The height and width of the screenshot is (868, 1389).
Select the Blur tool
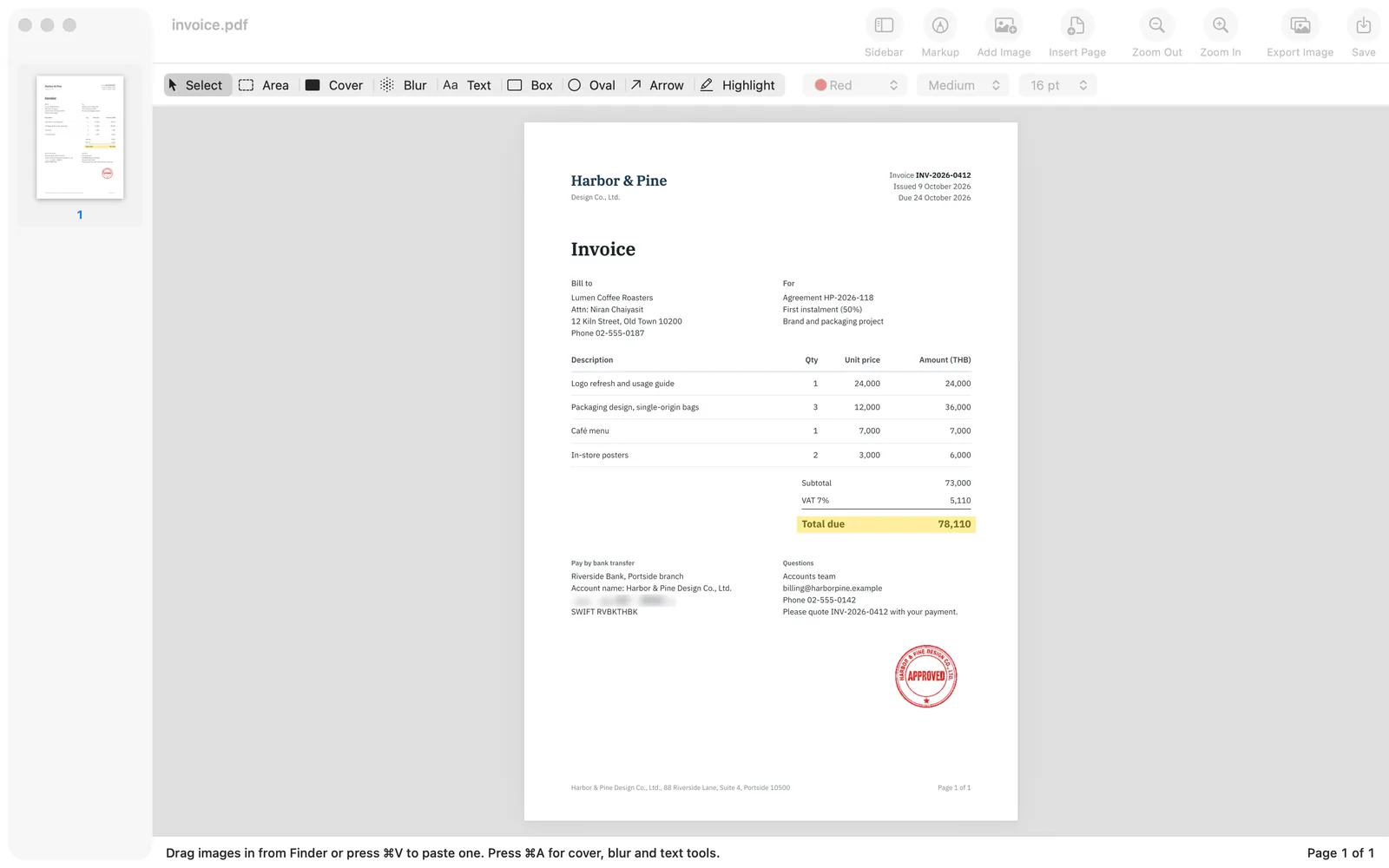[404, 85]
